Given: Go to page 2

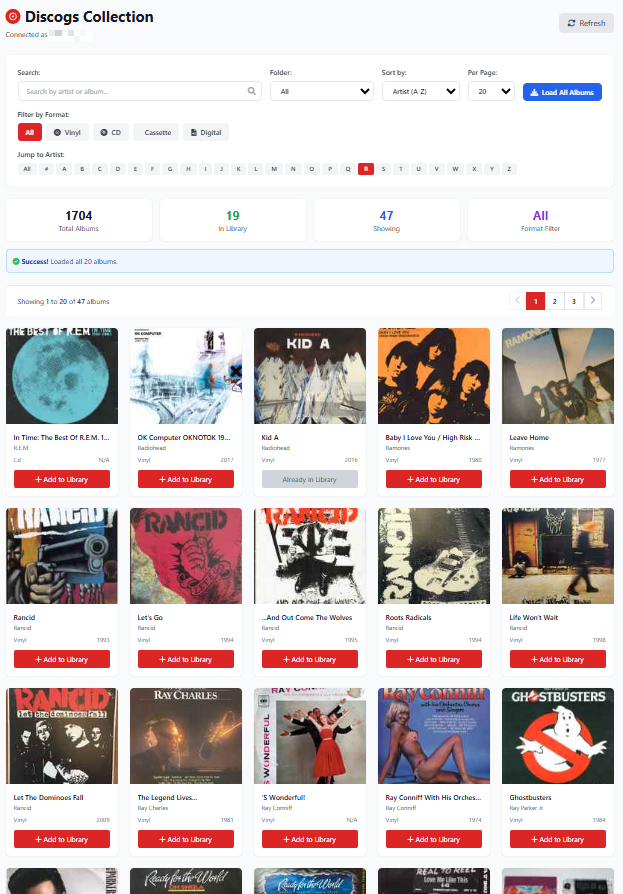Looking at the screenshot, I should point(555,301).
